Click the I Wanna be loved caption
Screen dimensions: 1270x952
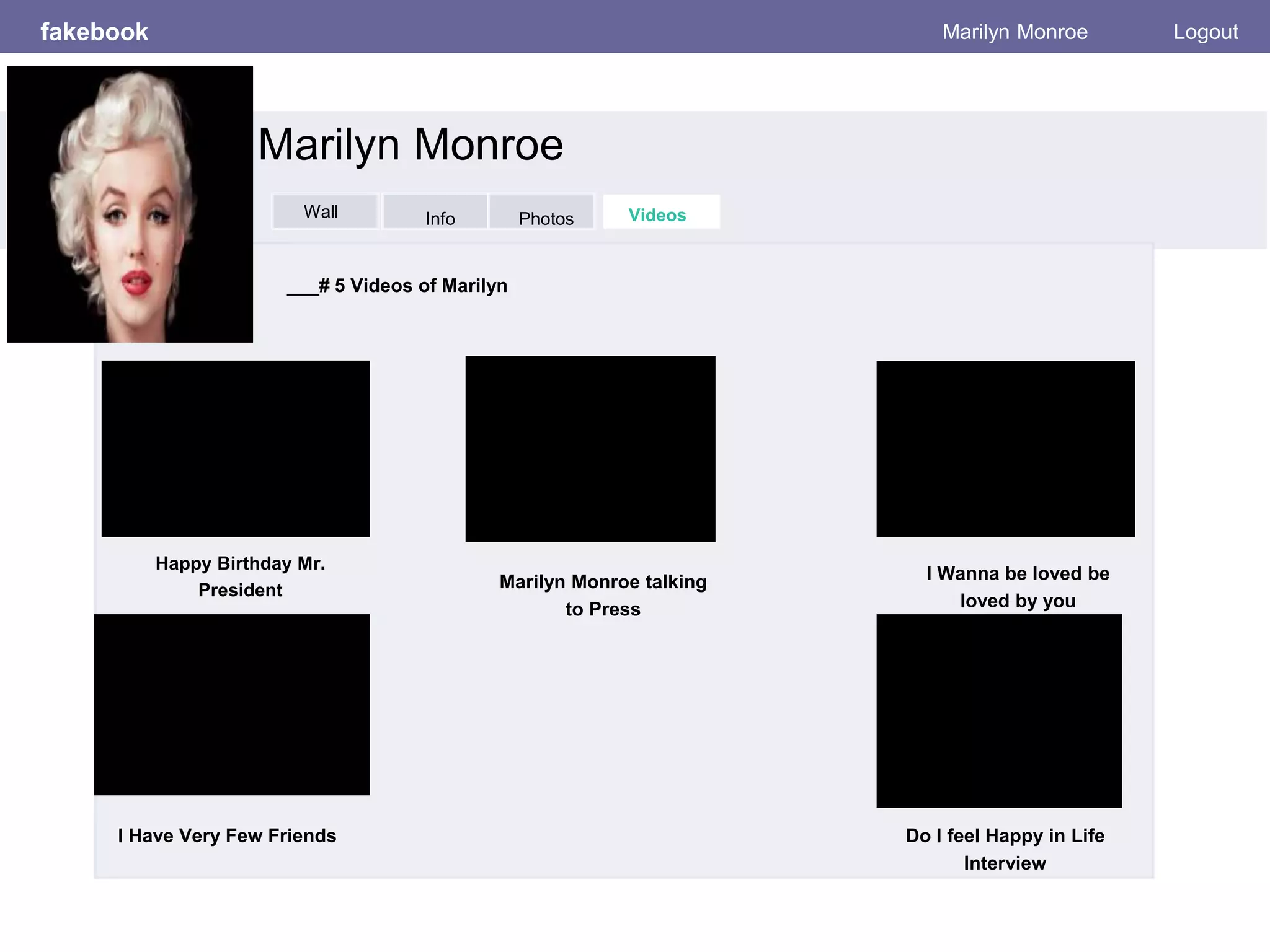coord(1018,587)
